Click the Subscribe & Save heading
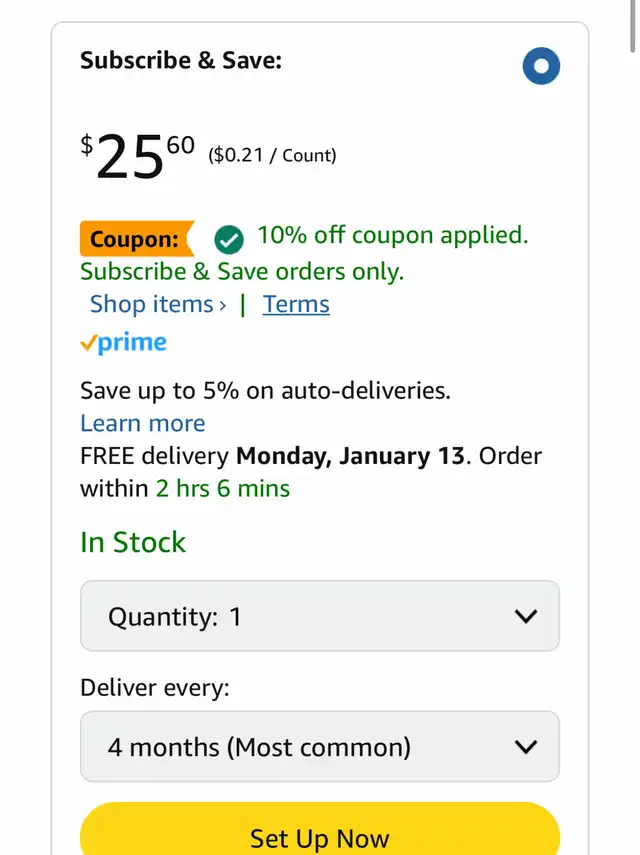The width and height of the screenshot is (640, 855). (181, 60)
